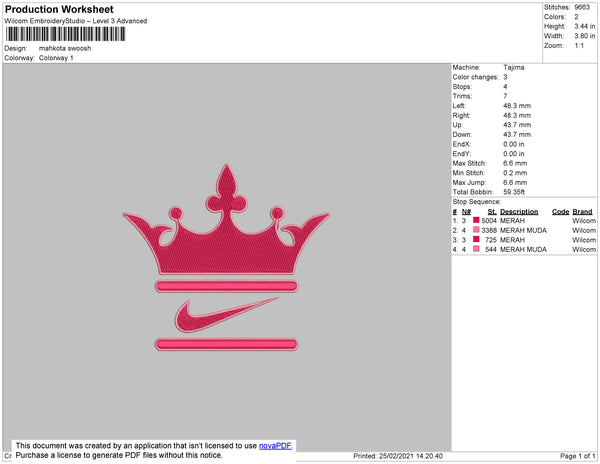Click the Min Stitch value '0.2 mm'

pos(515,173)
